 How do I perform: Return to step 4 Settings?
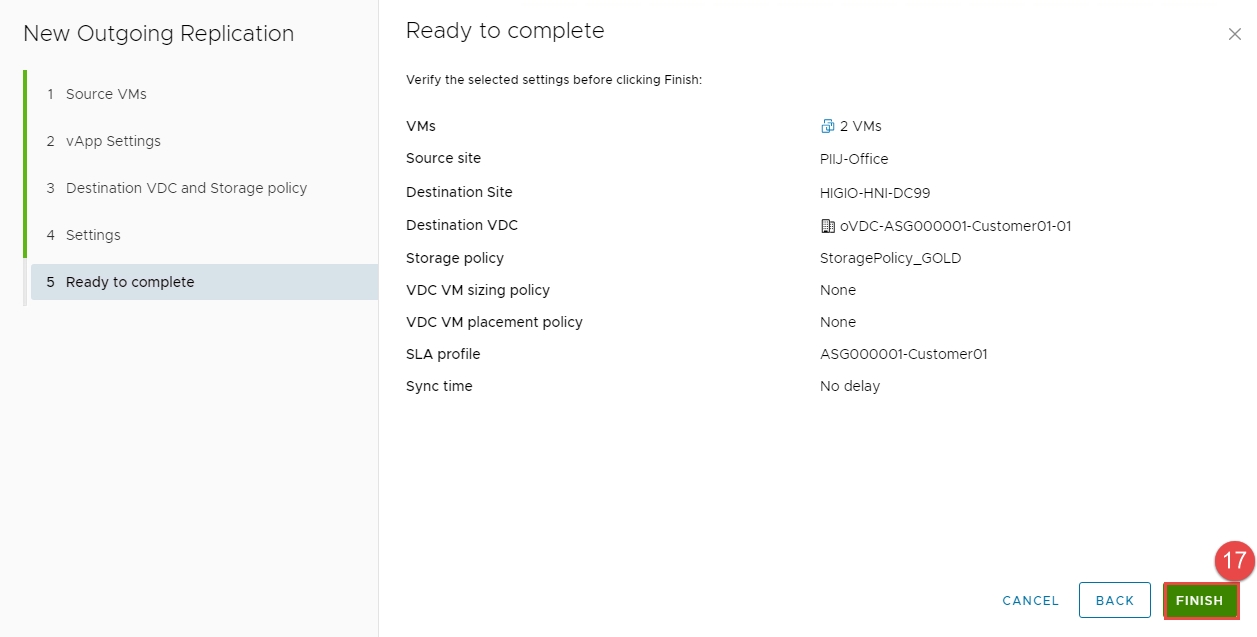point(92,235)
